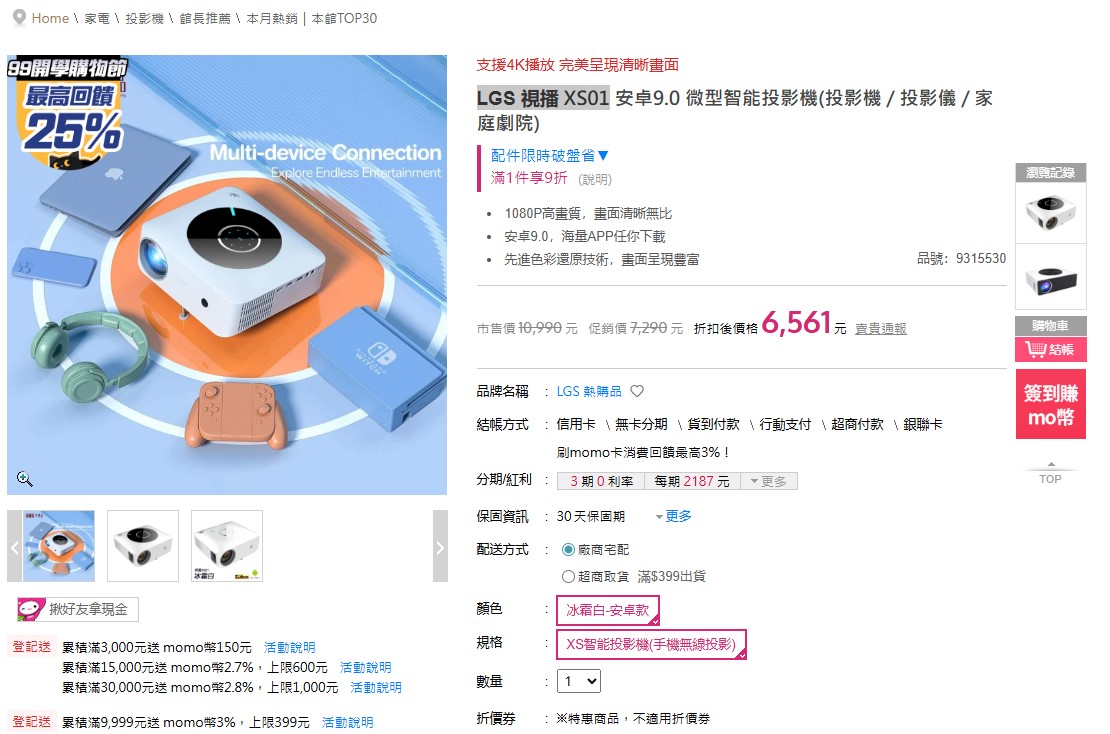This screenshot has height=734, width=1110.
Task: Expand 配件限時破盤省 promotion
Action: coord(549,156)
